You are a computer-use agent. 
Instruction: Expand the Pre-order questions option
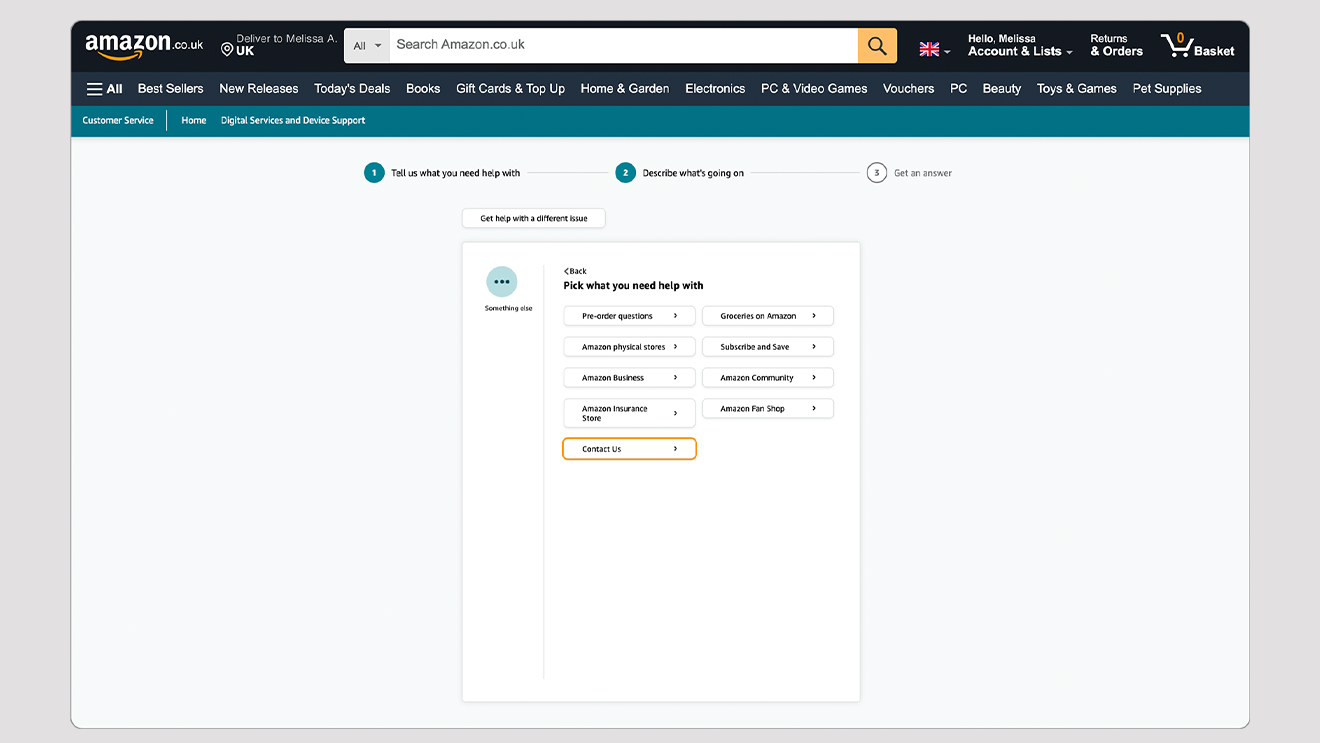629,316
